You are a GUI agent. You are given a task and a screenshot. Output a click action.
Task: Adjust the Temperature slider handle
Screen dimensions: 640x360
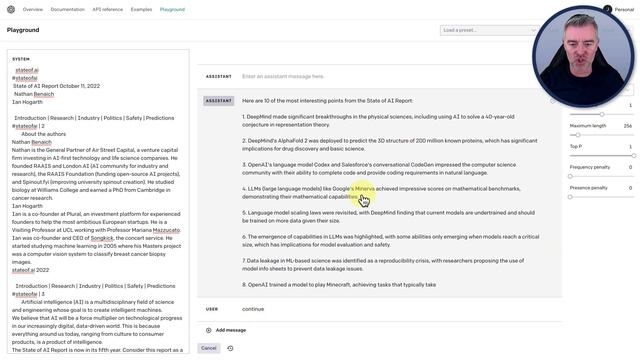(602, 114)
